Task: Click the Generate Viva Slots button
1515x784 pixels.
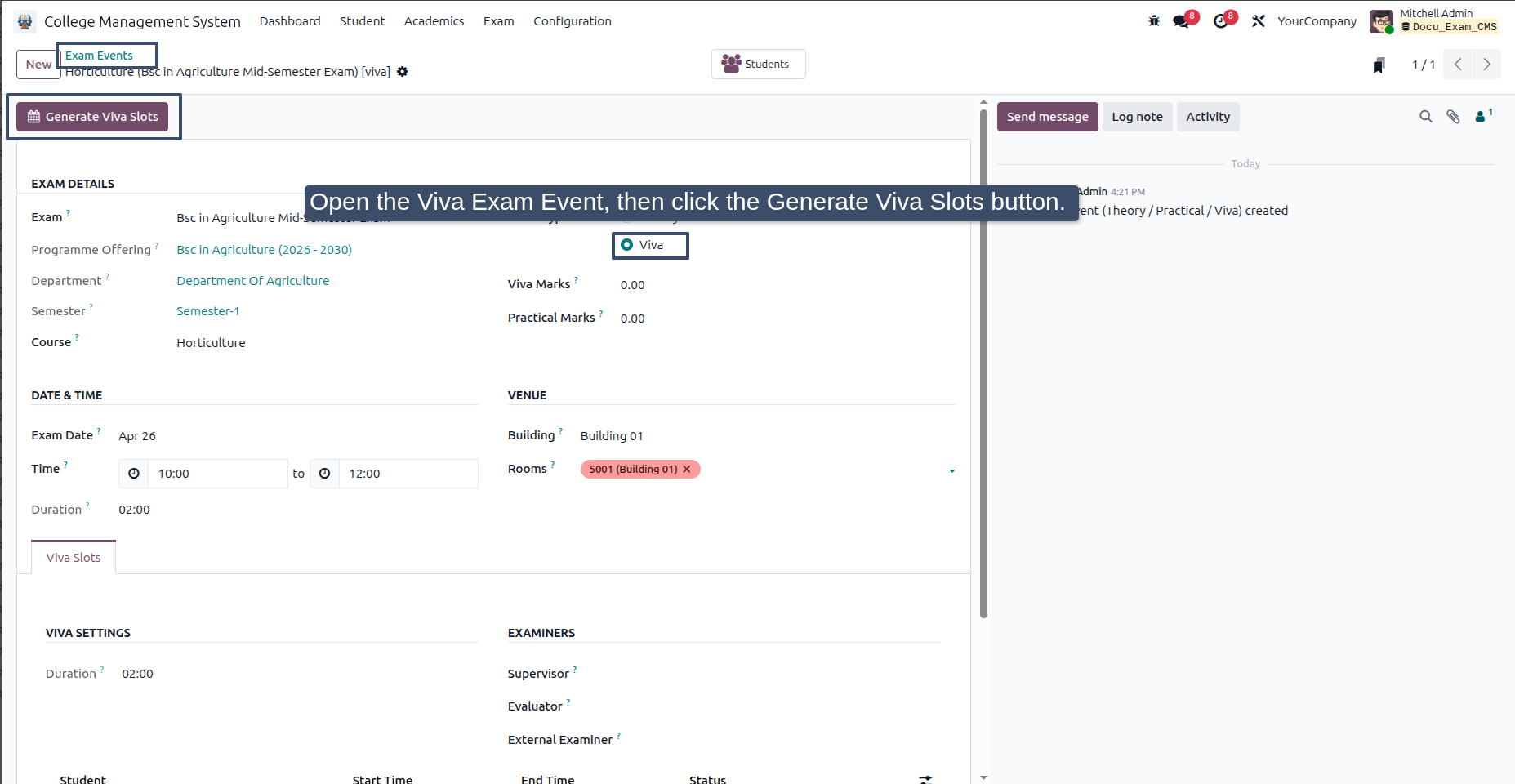Action: 93,117
